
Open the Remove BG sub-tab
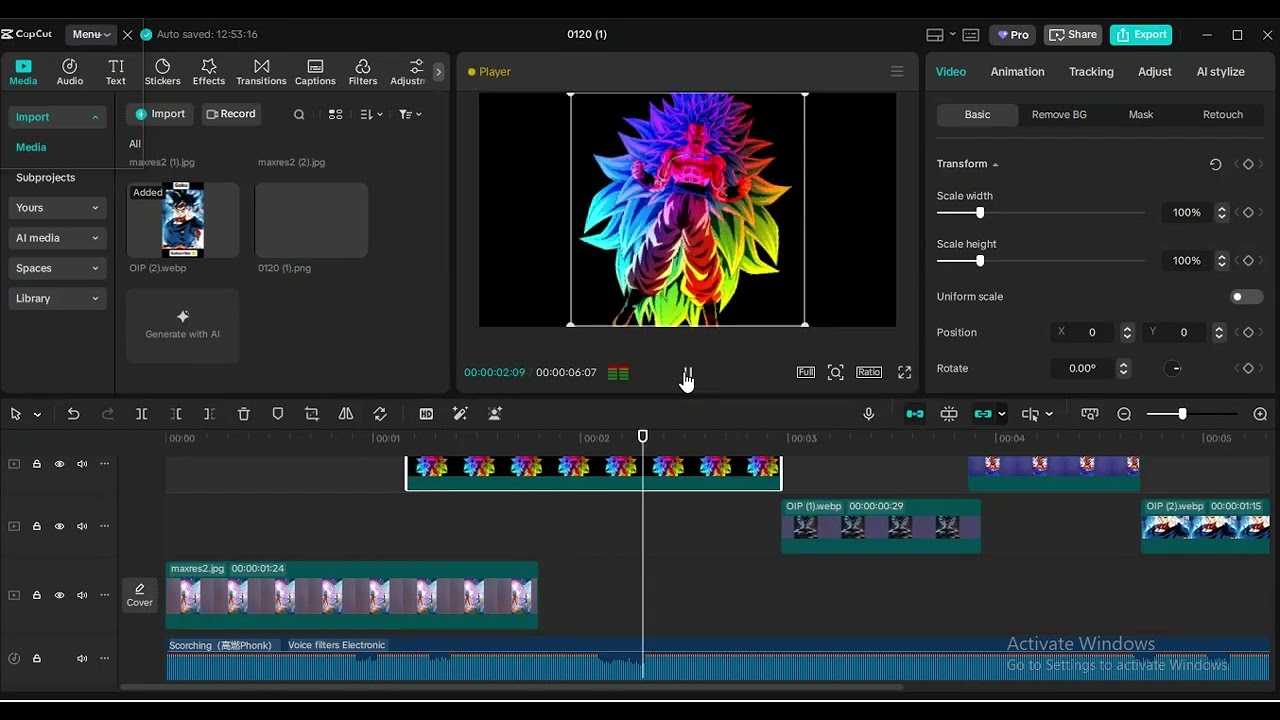tap(1059, 115)
